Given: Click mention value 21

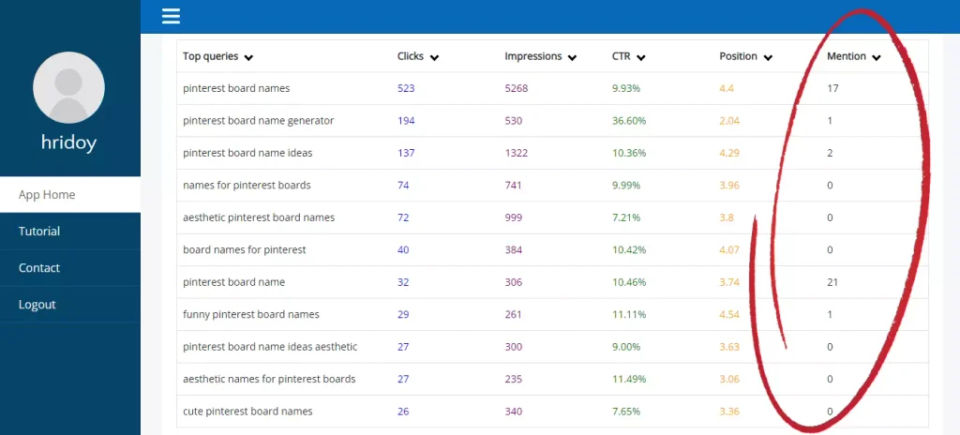Looking at the screenshot, I should 833,282.
